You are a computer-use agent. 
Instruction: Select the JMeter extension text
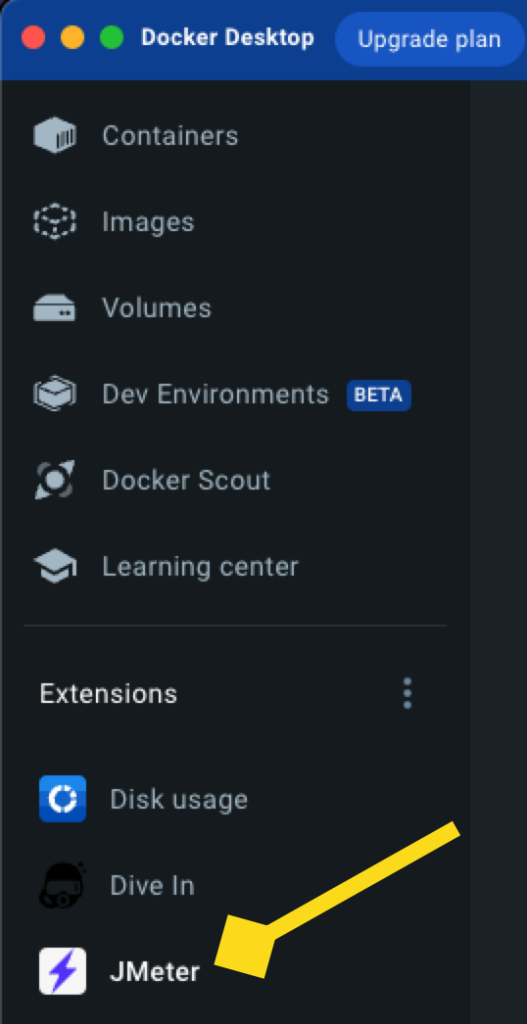[155, 972]
